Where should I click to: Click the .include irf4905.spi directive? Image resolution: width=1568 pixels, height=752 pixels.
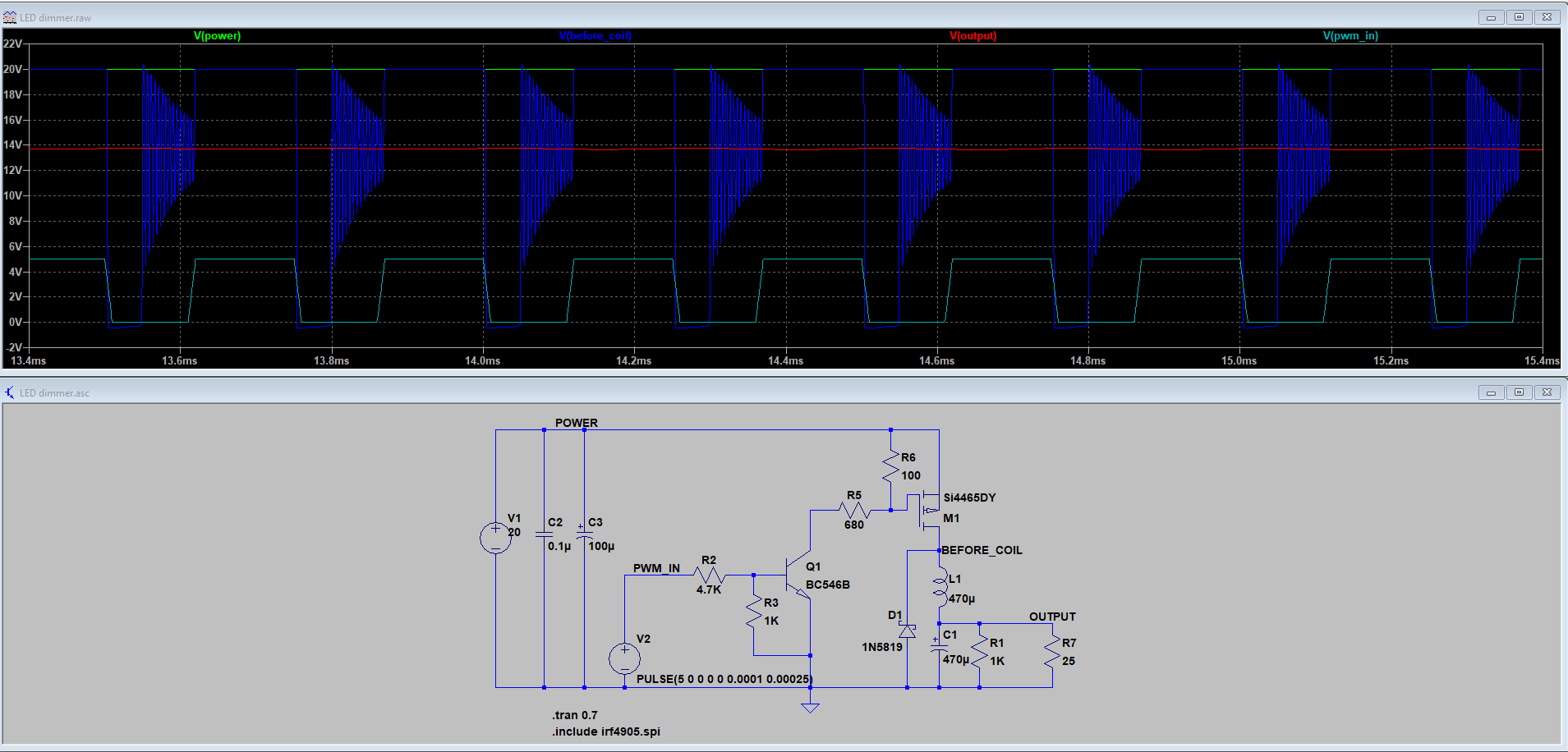point(606,731)
